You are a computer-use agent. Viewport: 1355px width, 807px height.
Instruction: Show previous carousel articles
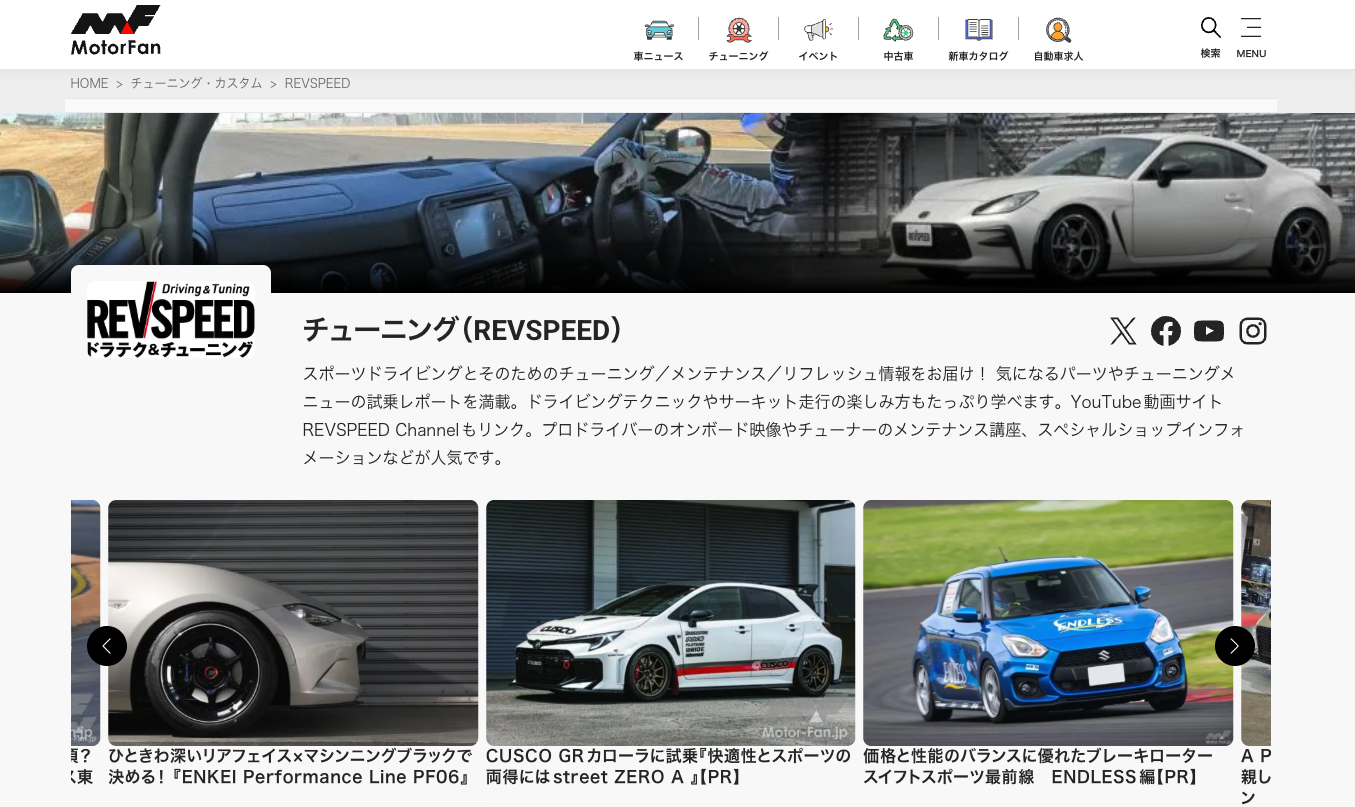point(107,646)
